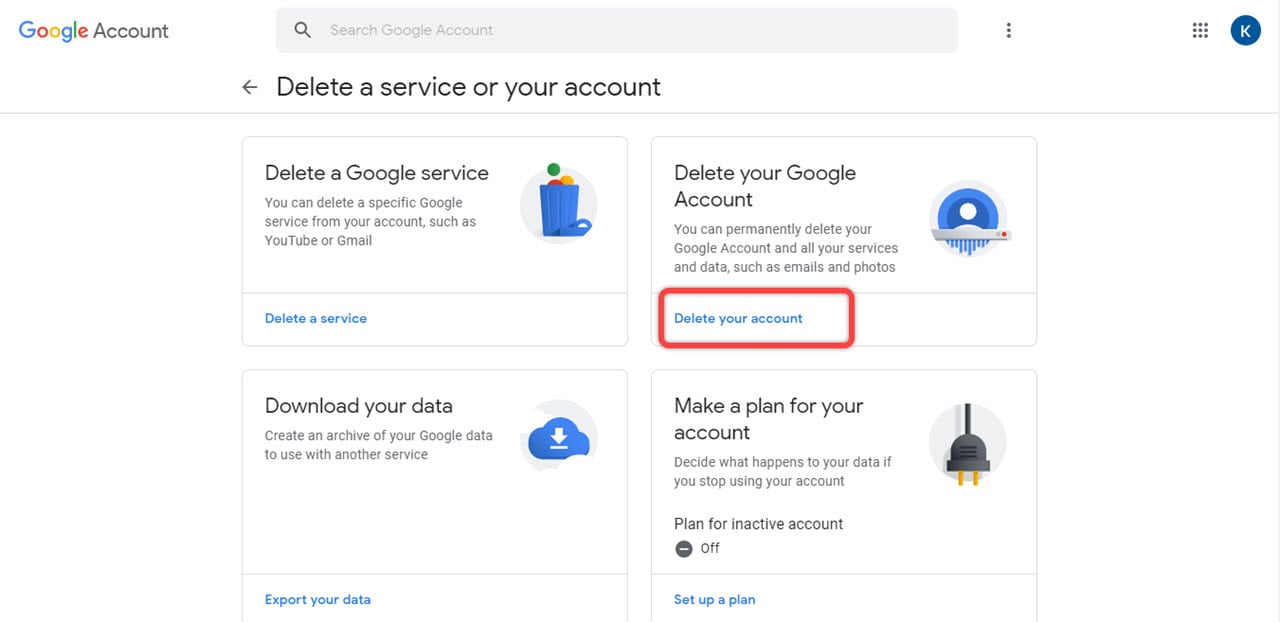Click the magnifying glass search icon
The height and width of the screenshot is (622, 1280).
coord(303,30)
